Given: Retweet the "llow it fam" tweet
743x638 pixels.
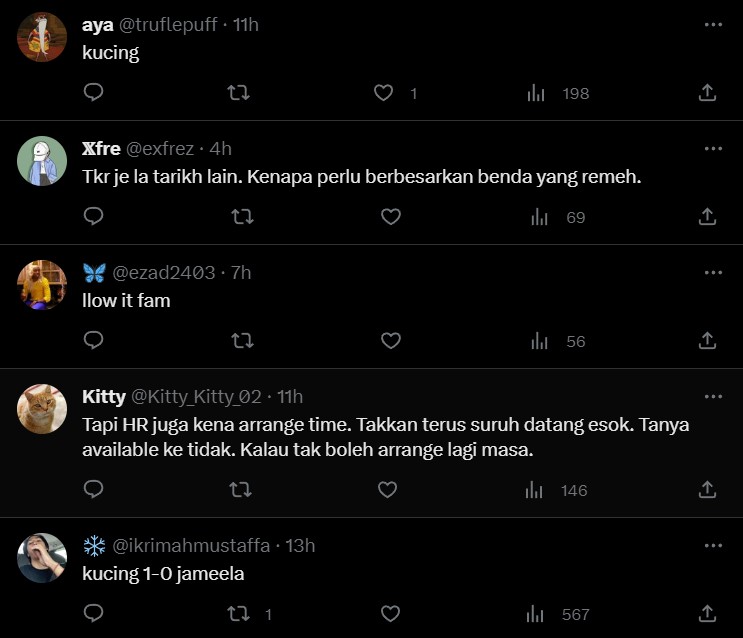Looking at the screenshot, I should click(x=241, y=341).
